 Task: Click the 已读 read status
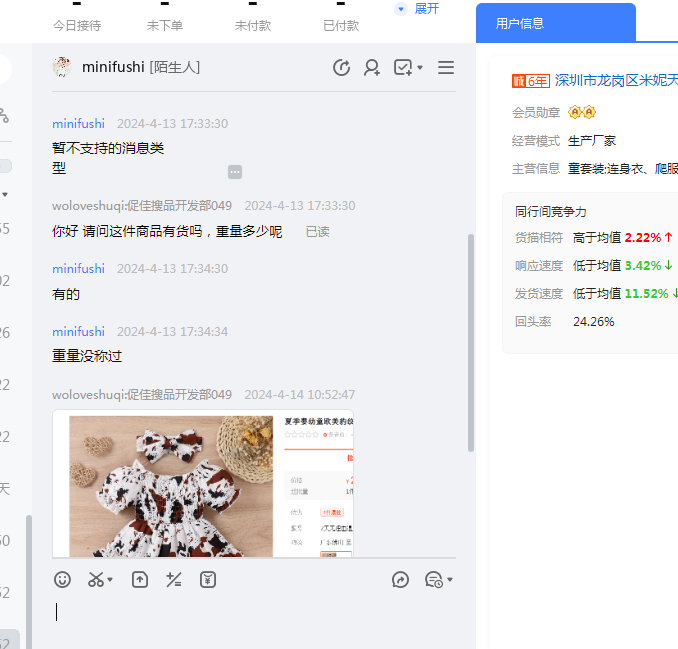317,232
